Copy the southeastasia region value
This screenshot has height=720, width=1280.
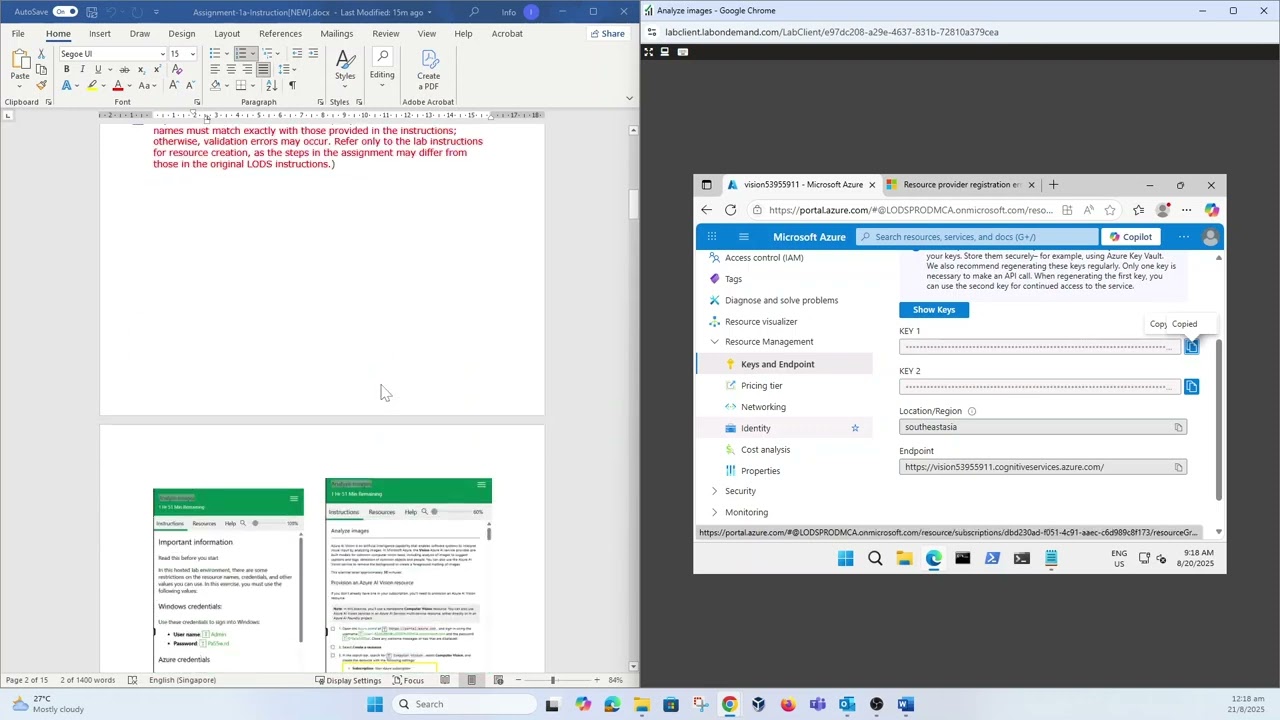[x=1178, y=428]
